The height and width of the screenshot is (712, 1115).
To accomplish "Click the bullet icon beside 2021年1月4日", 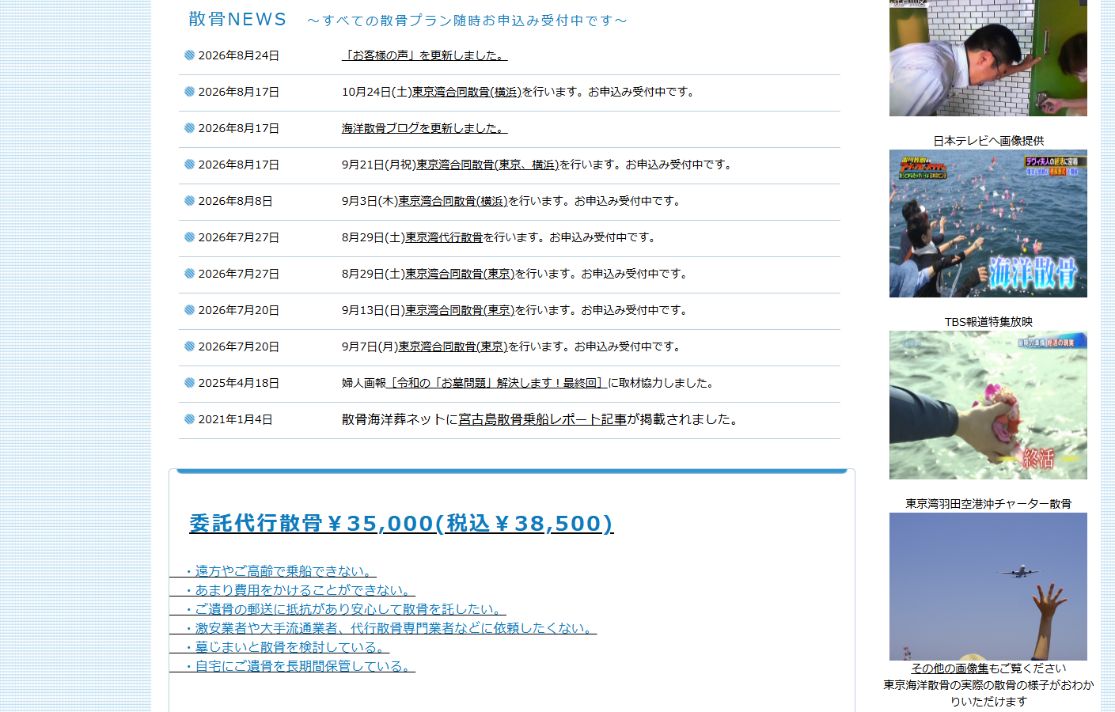I will pyautogui.click(x=189, y=419).
